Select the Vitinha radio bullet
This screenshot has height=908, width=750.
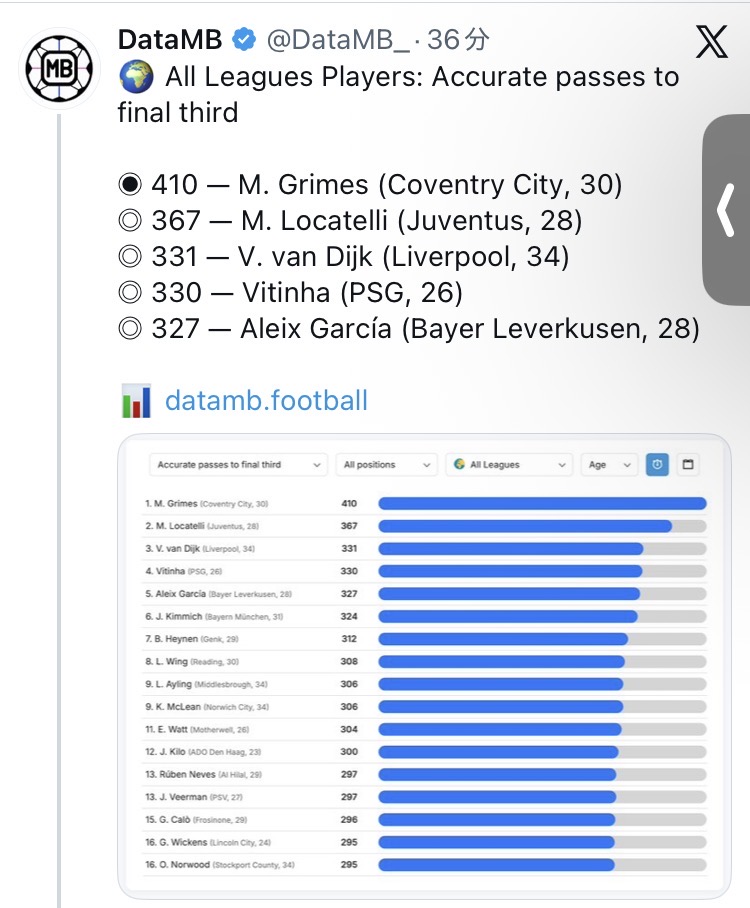[x=131, y=293]
